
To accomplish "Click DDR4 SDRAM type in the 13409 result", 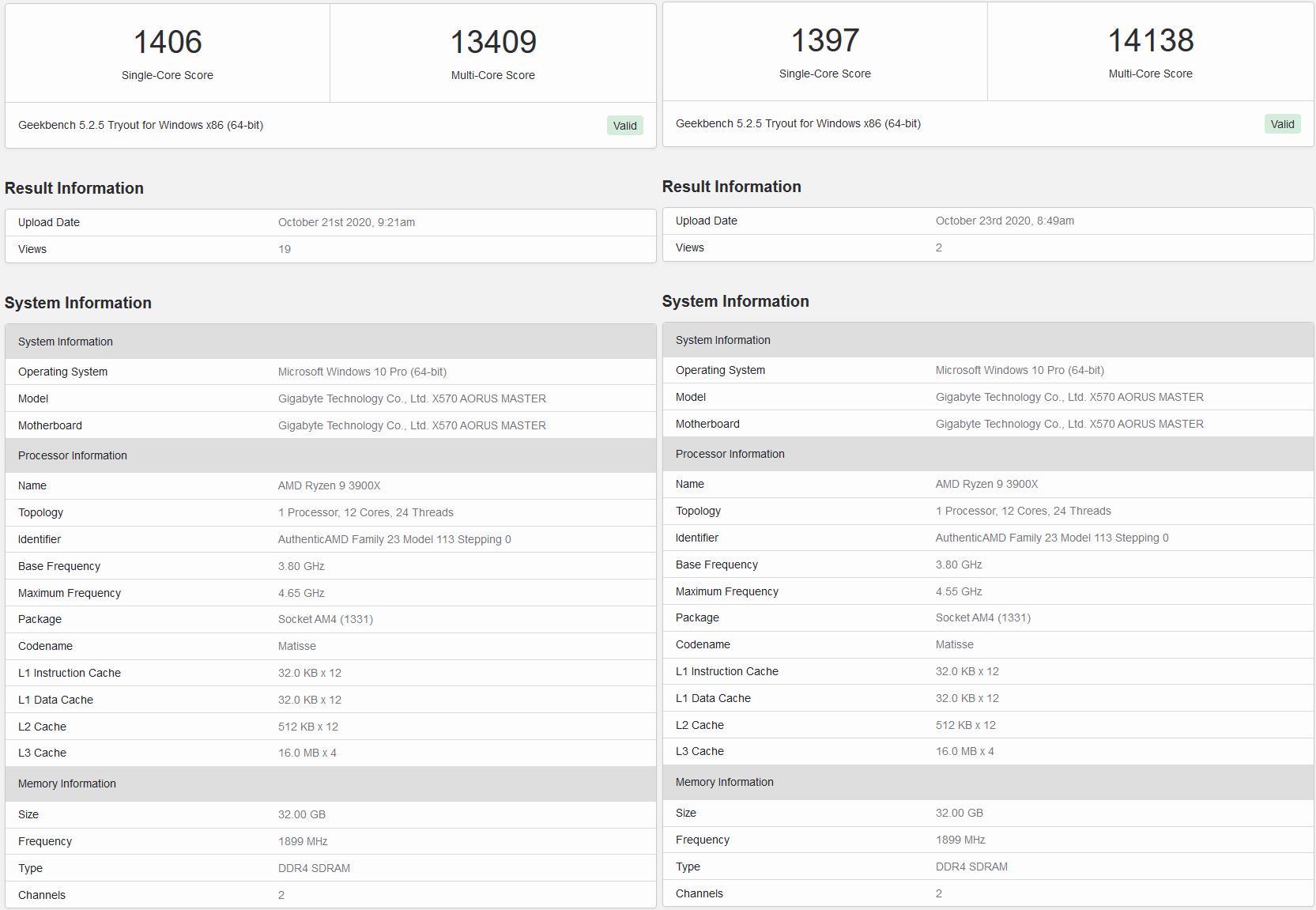I will pyautogui.click(x=314, y=868).
